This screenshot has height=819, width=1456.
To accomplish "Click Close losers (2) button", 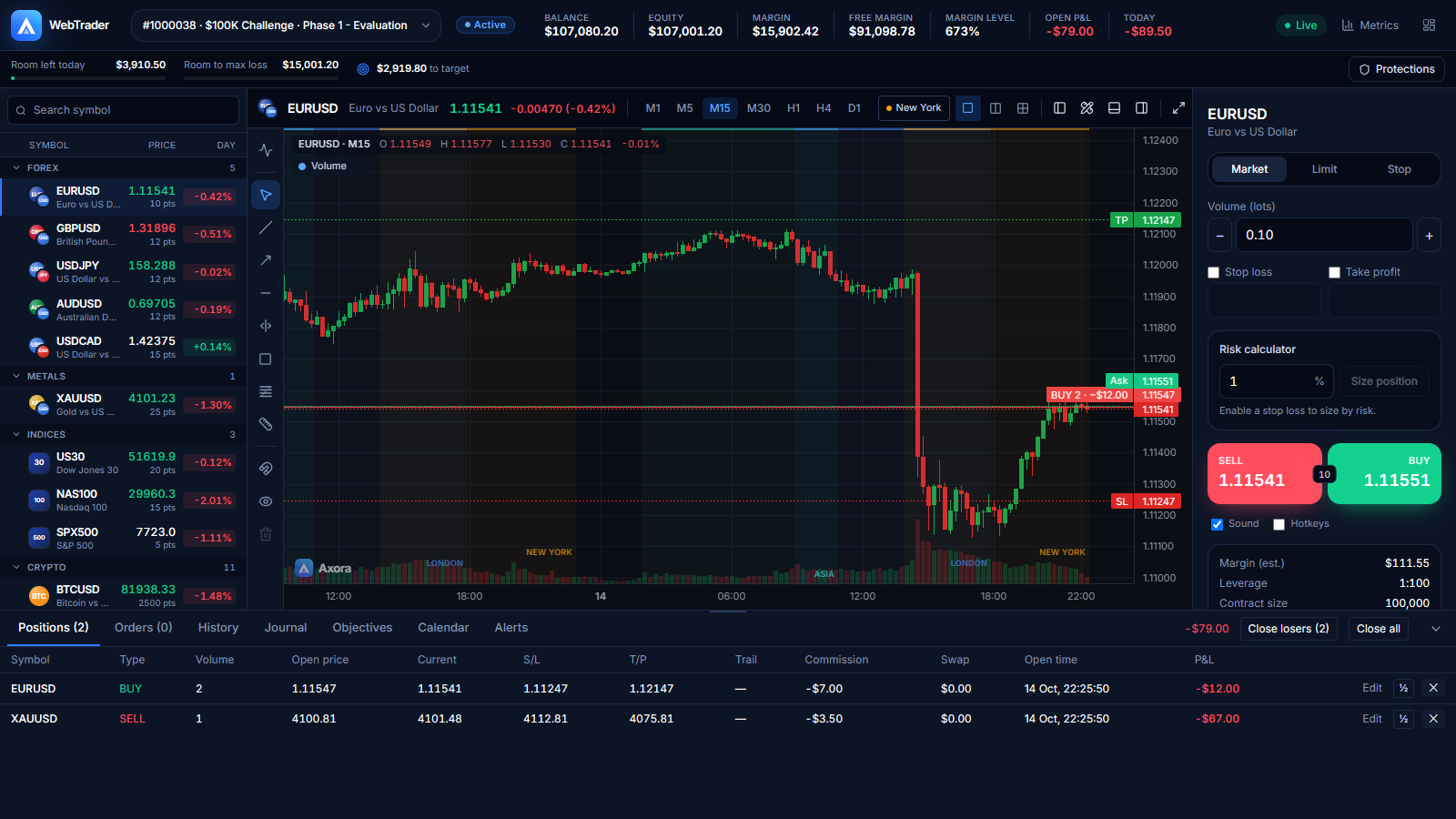I will pyautogui.click(x=1289, y=629).
